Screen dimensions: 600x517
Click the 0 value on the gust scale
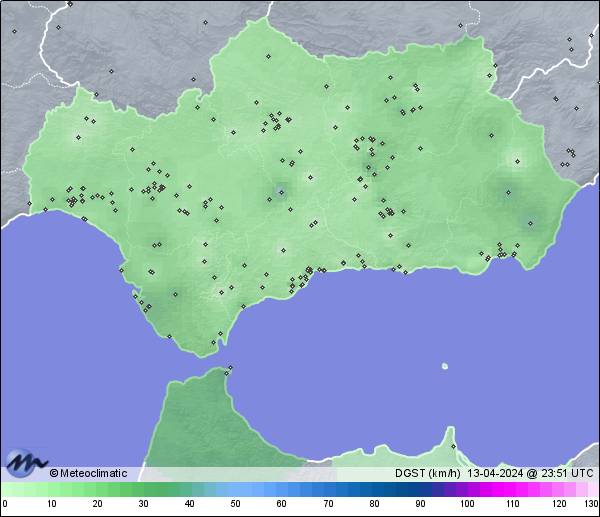[x=5, y=503]
